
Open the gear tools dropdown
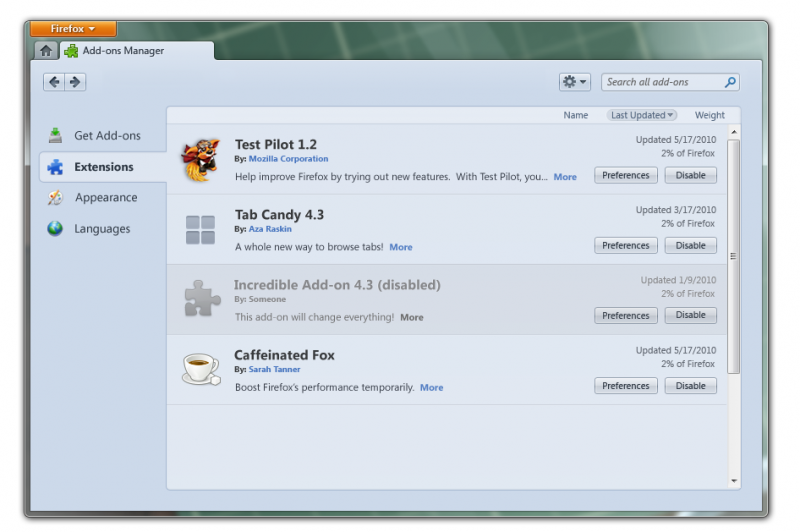[575, 82]
